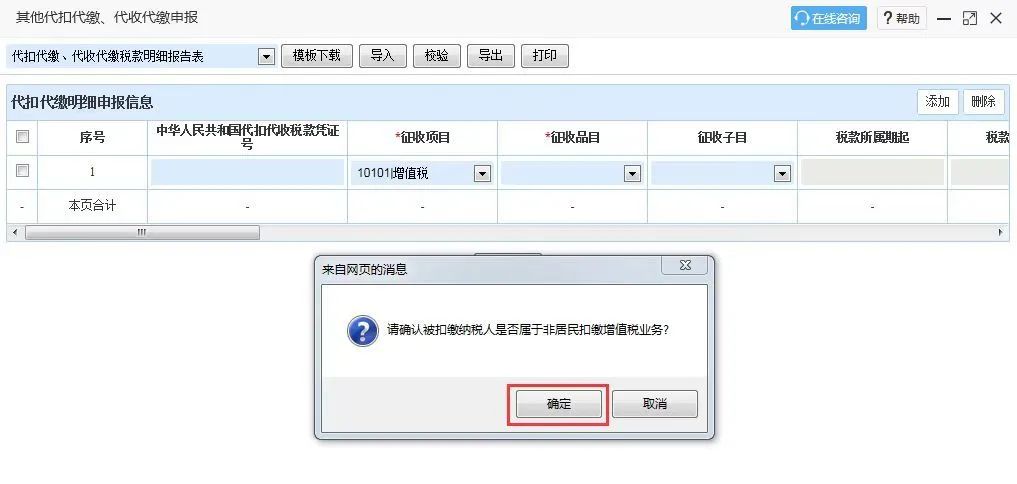Click the right arrow of the horizontal scrollbar
Viewport: 1017px width, 484px height.
tap(1001, 232)
